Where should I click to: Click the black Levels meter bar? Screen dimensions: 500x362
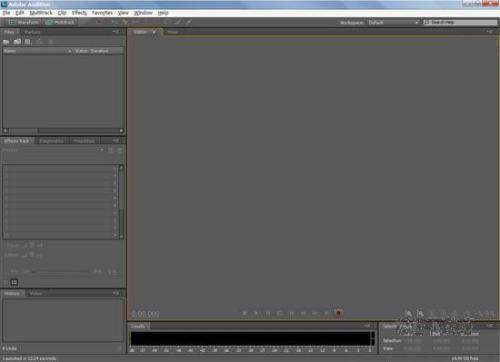click(251, 339)
